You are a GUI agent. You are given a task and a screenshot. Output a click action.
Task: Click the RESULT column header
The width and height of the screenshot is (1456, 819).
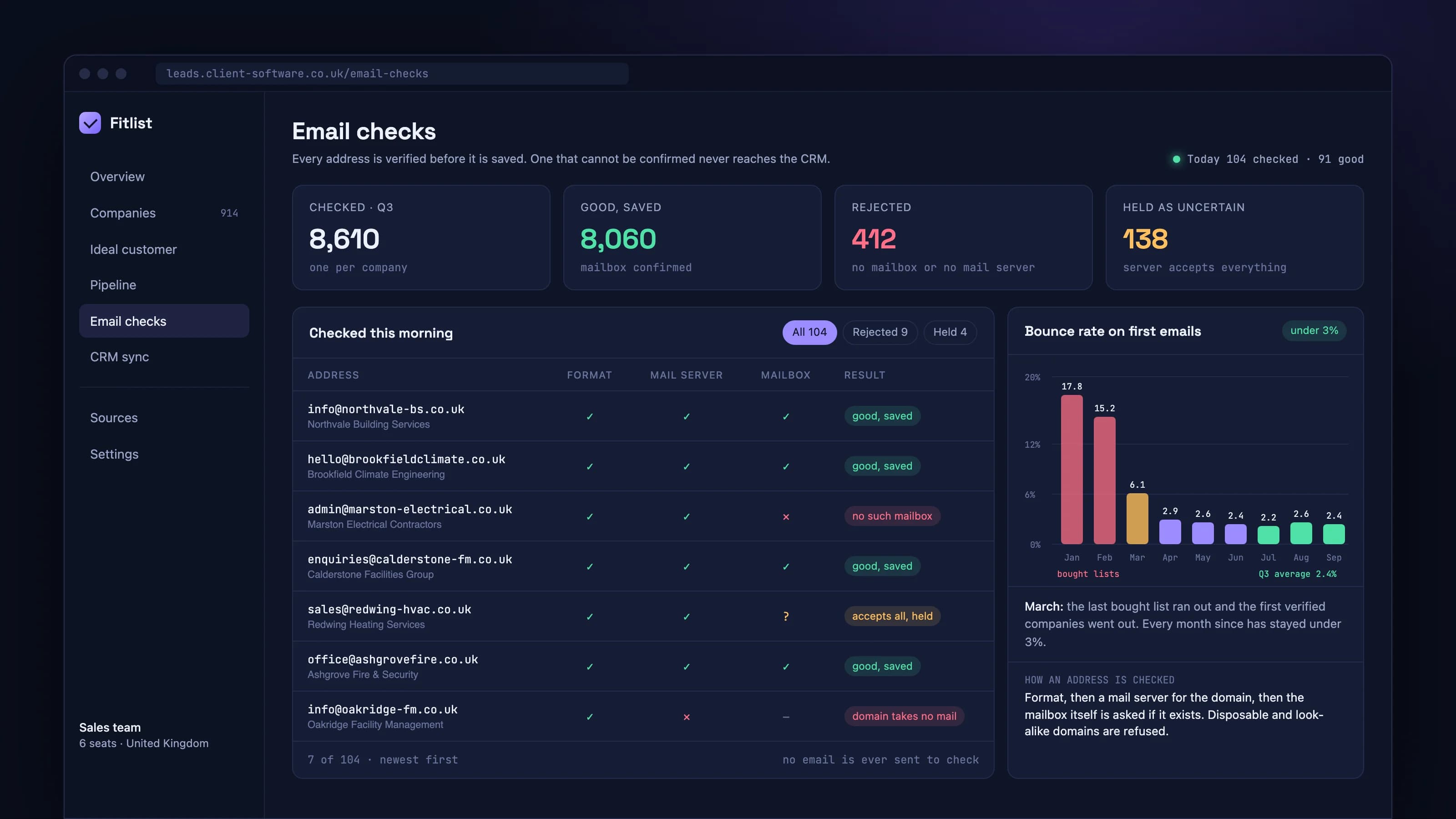[x=865, y=375]
